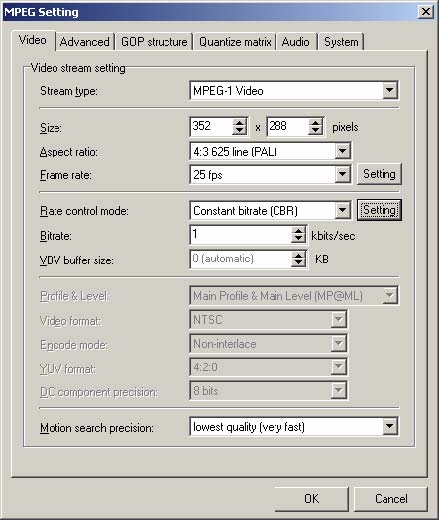Decrease the height size with down arrow
439x520 pixels.
click(x=315, y=131)
